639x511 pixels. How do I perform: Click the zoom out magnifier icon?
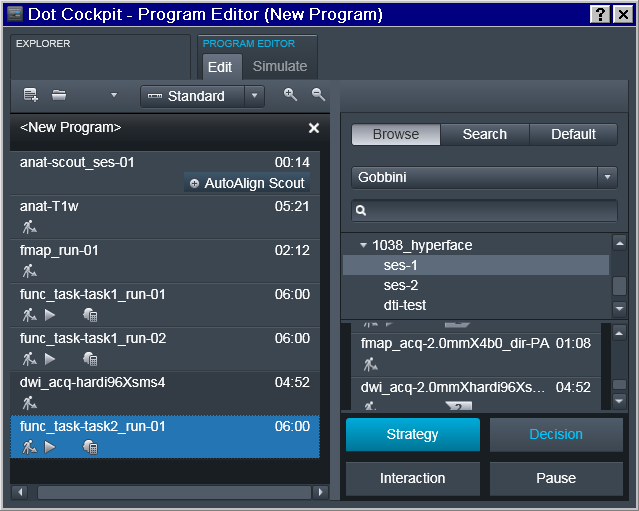click(318, 95)
